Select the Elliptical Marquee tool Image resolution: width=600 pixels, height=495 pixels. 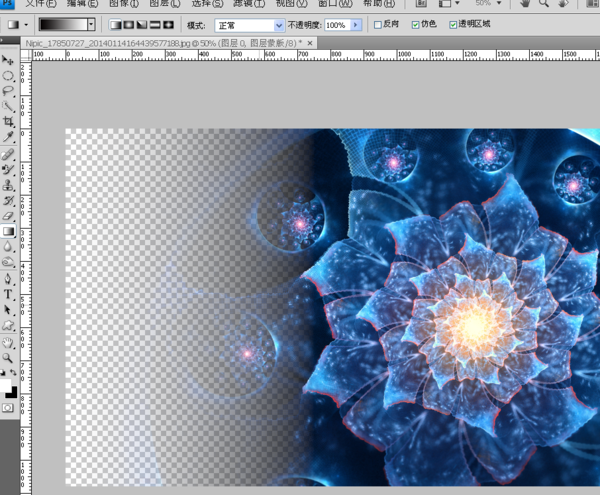pyautogui.click(x=8, y=76)
